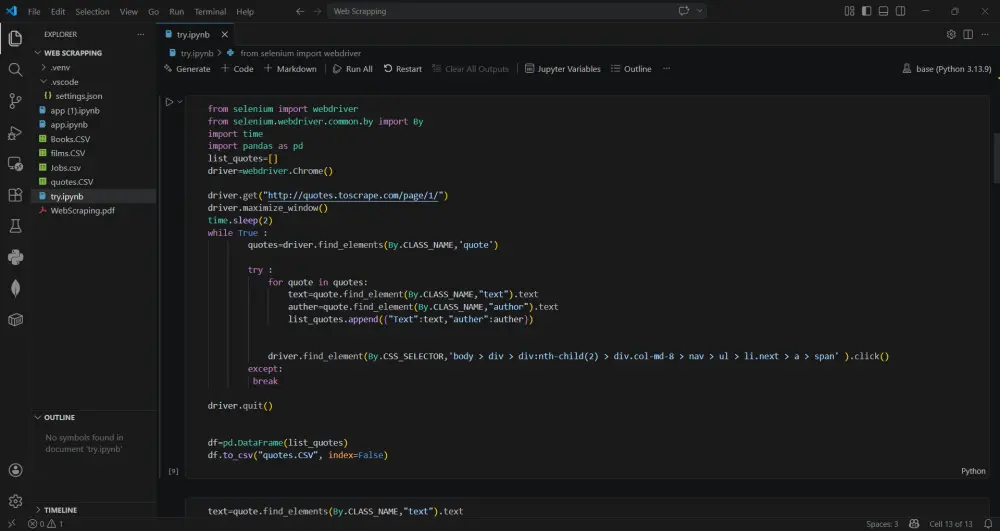Image resolution: width=1000 pixels, height=531 pixels.
Task: Change cell language mode Python
Action: click(973, 471)
